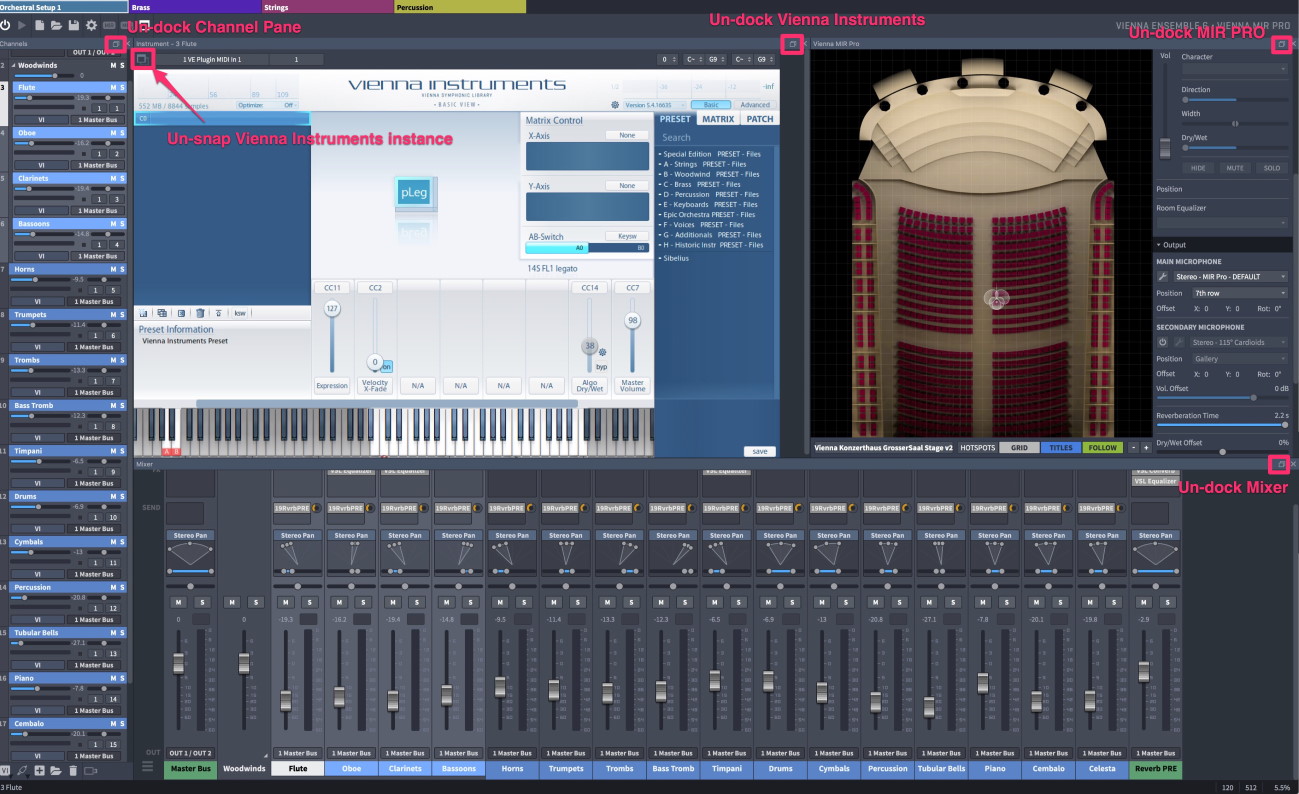Solo the Timpani channel in channel list
Screen dimensions: 1299x794
[123, 451]
